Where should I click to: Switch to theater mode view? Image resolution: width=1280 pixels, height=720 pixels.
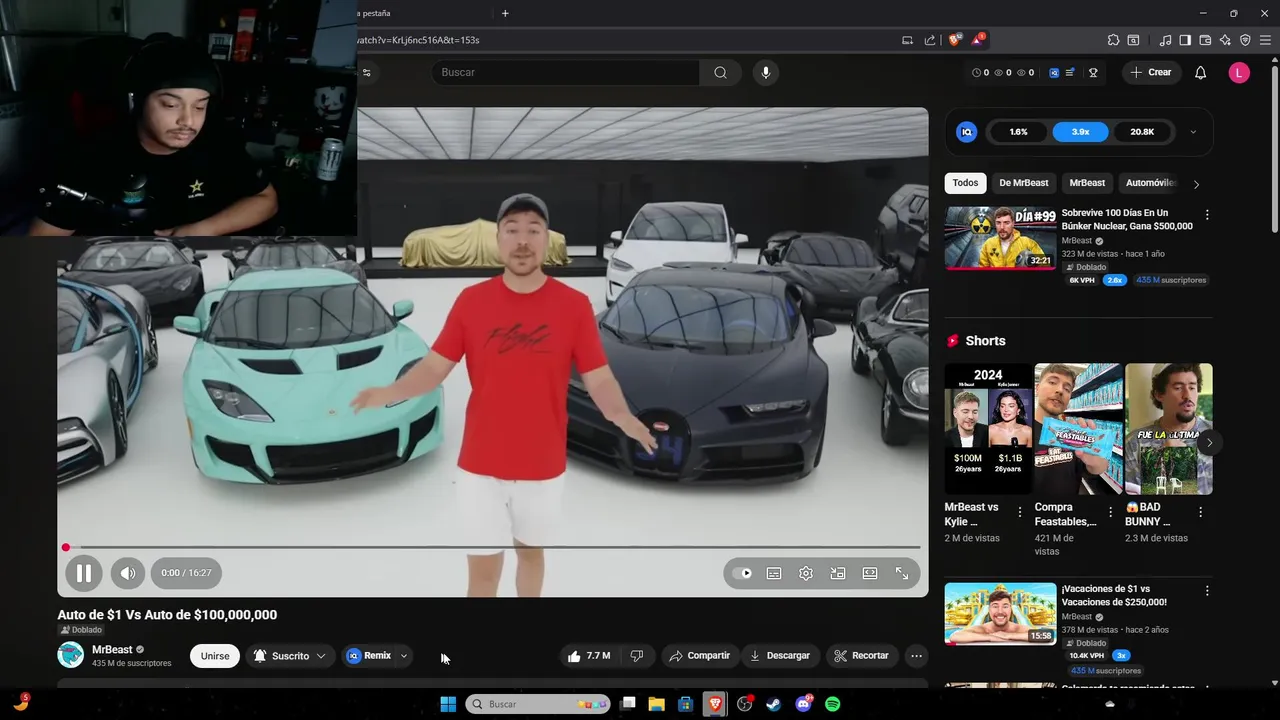pos(870,573)
